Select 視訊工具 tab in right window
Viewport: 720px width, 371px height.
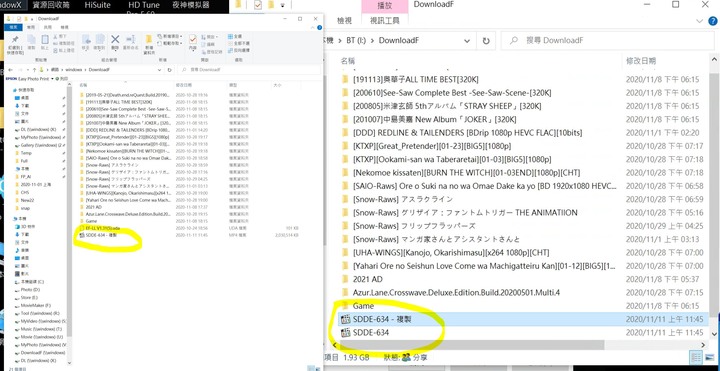coord(384,21)
